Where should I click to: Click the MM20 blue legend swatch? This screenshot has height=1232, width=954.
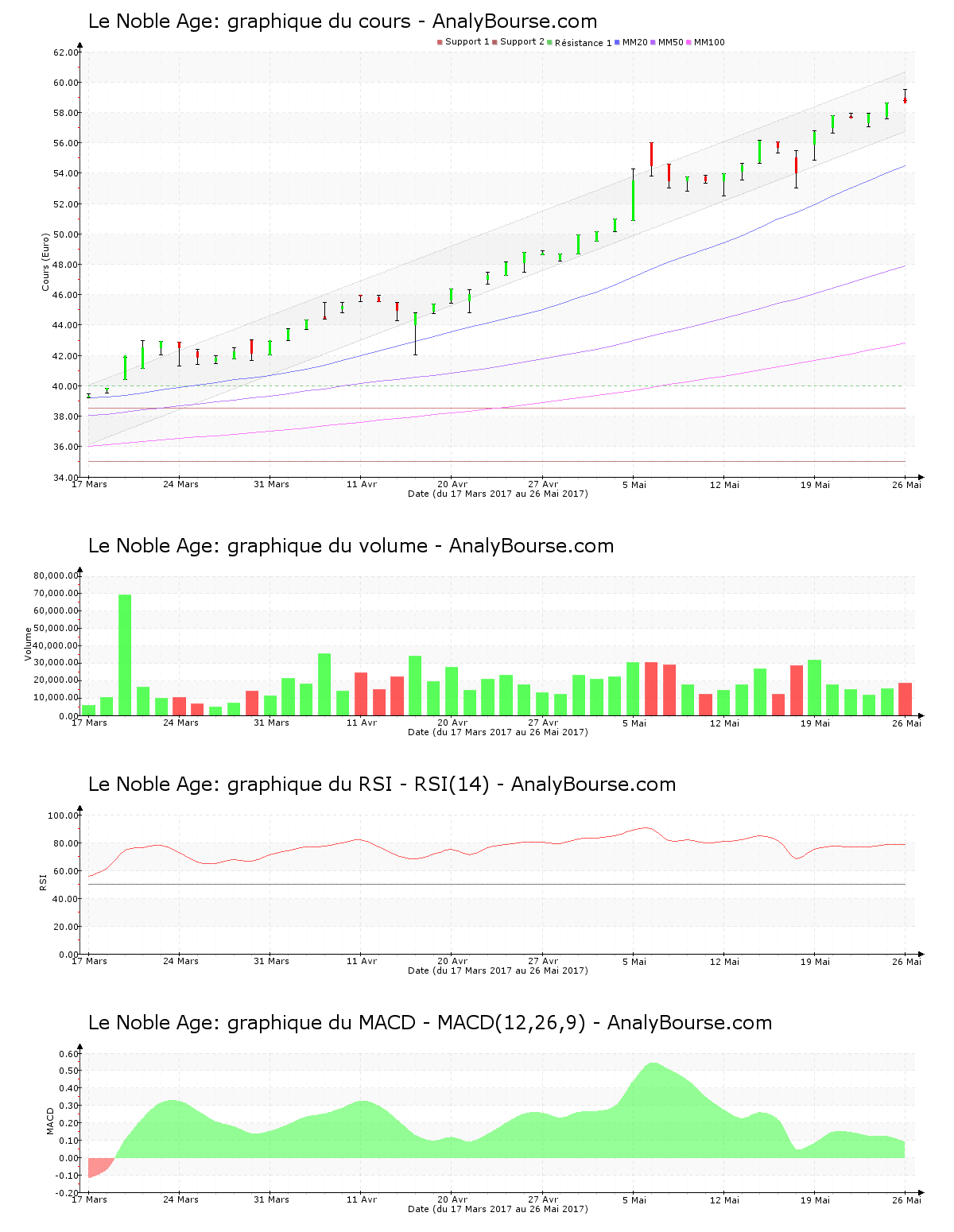click(617, 42)
